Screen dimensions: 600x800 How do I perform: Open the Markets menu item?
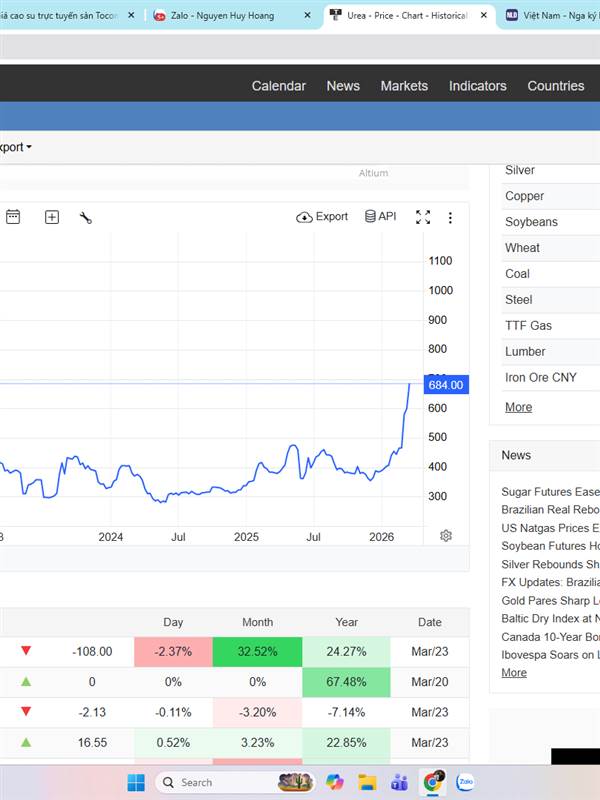point(404,86)
